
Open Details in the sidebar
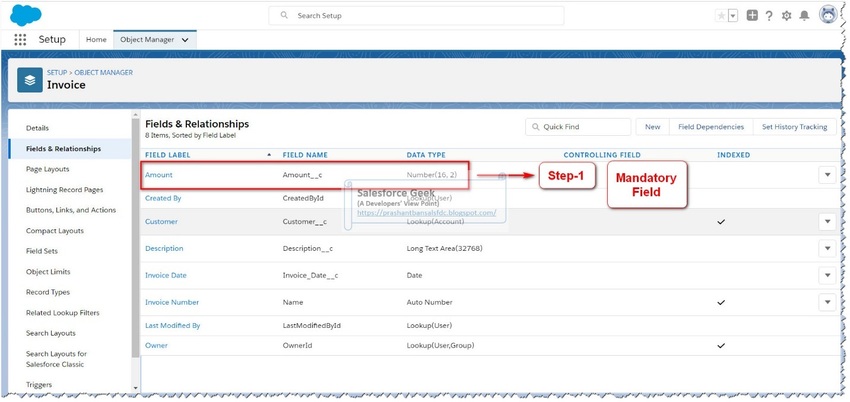pyautogui.click(x=37, y=128)
